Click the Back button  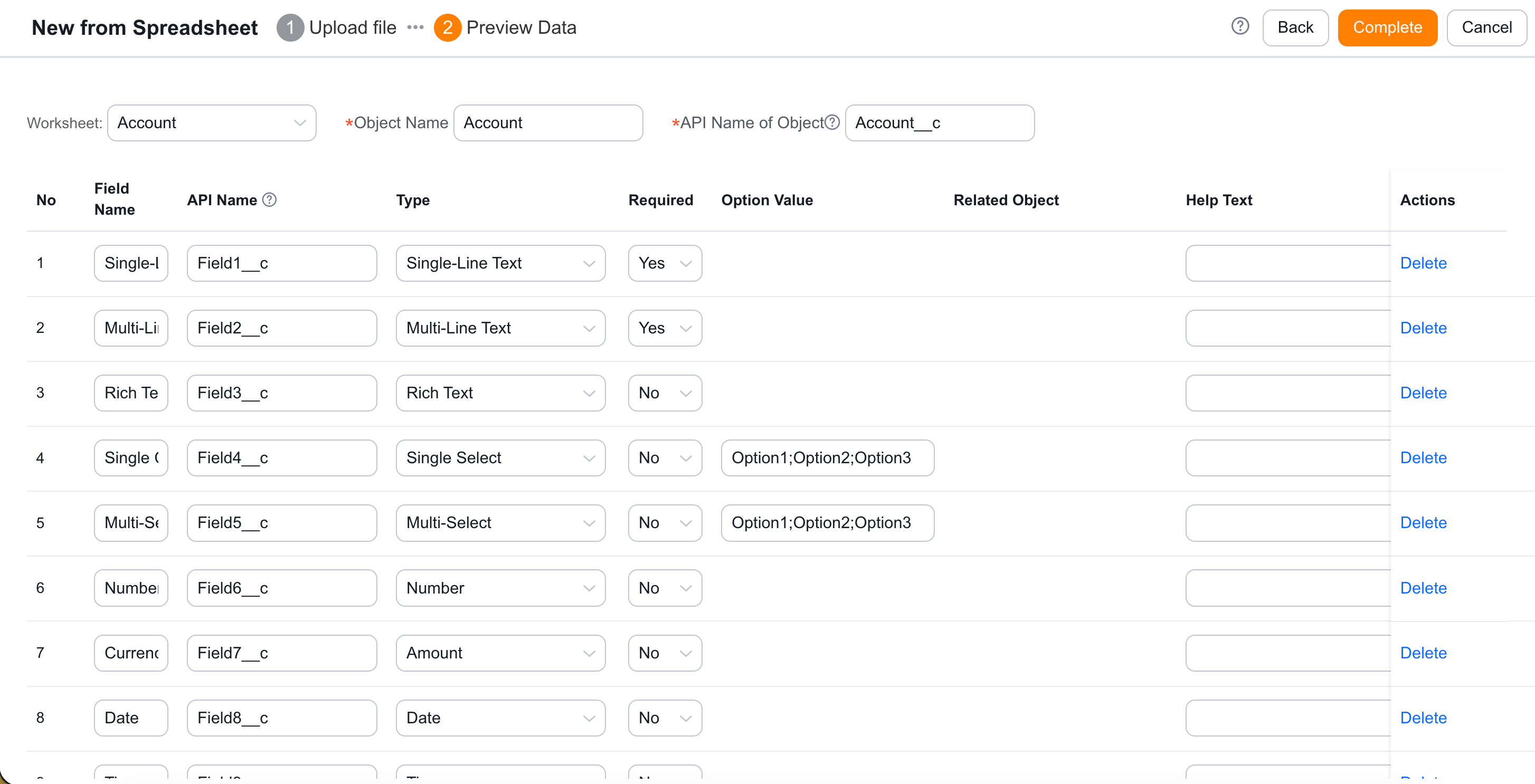(1295, 27)
